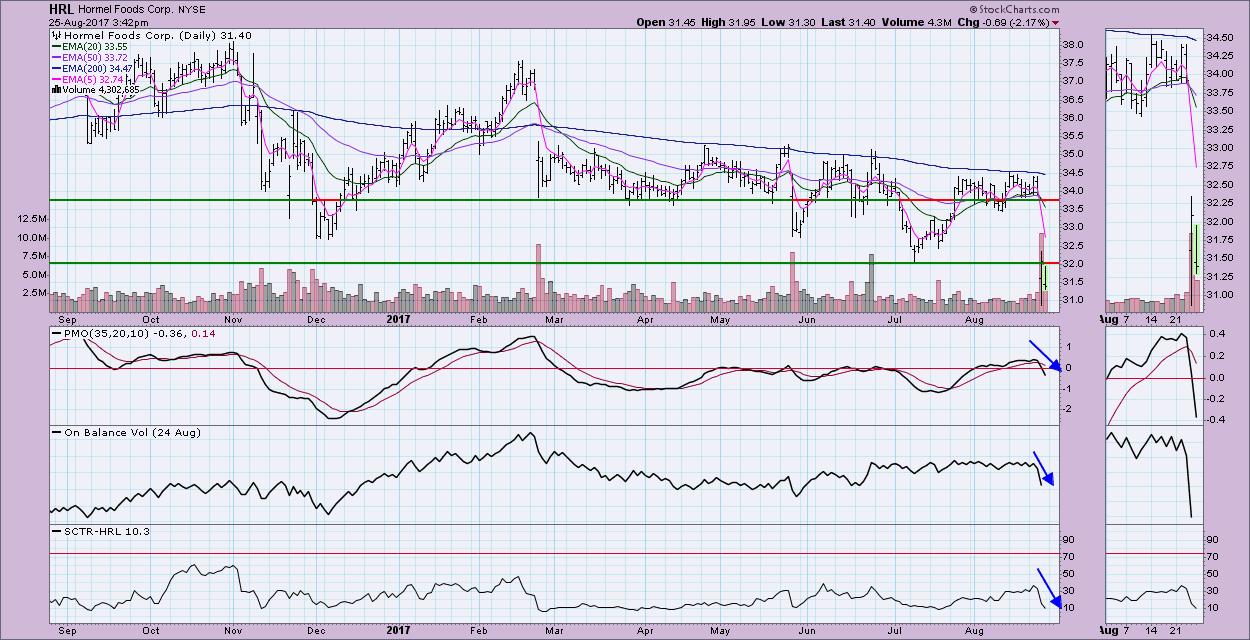The height and width of the screenshot is (640, 1250).
Task: Click the zoomed PMO thumbnail on the right
Action: click(x=1151, y=373)
